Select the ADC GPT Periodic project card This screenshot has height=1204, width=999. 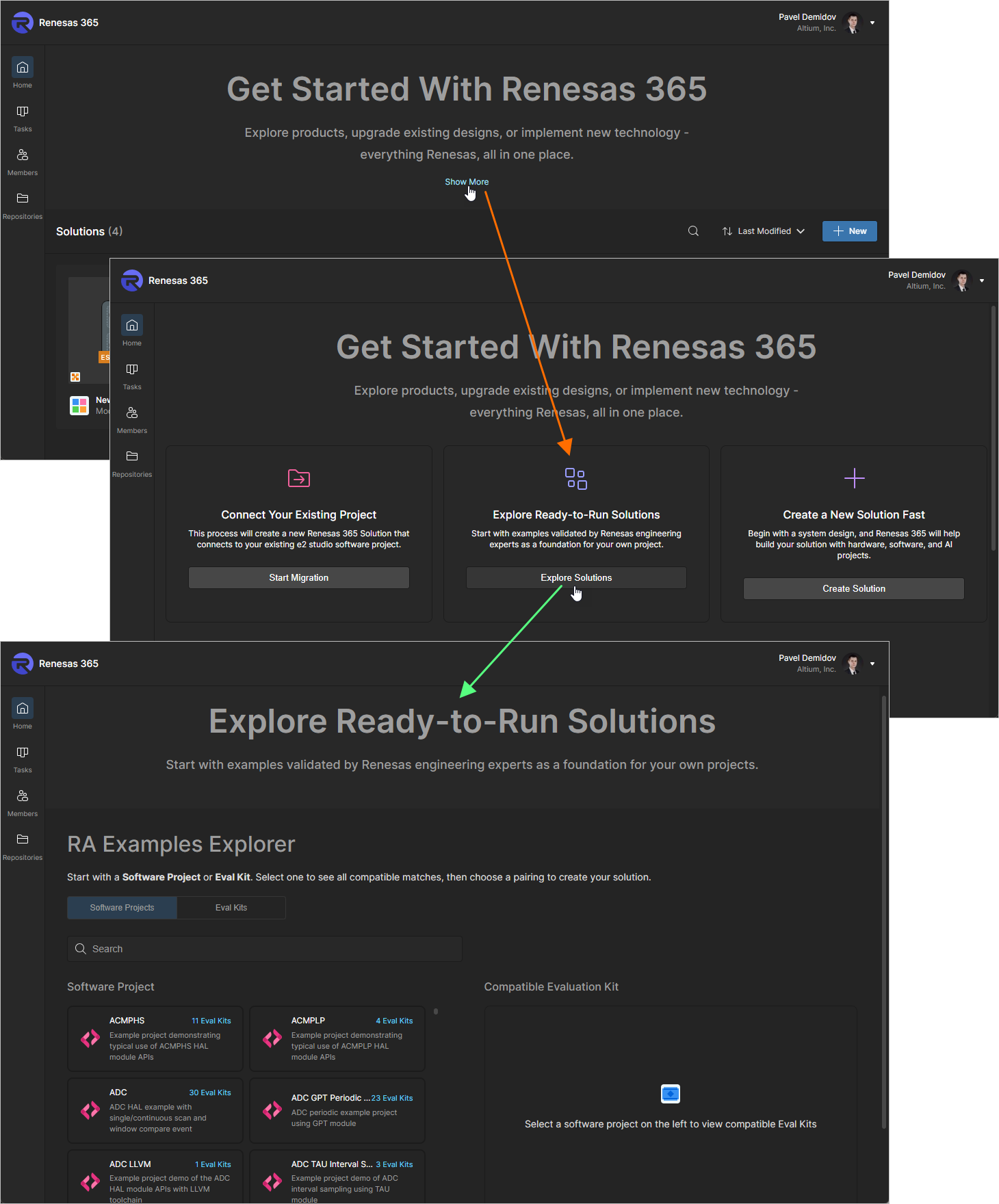tap(337, 1110)
